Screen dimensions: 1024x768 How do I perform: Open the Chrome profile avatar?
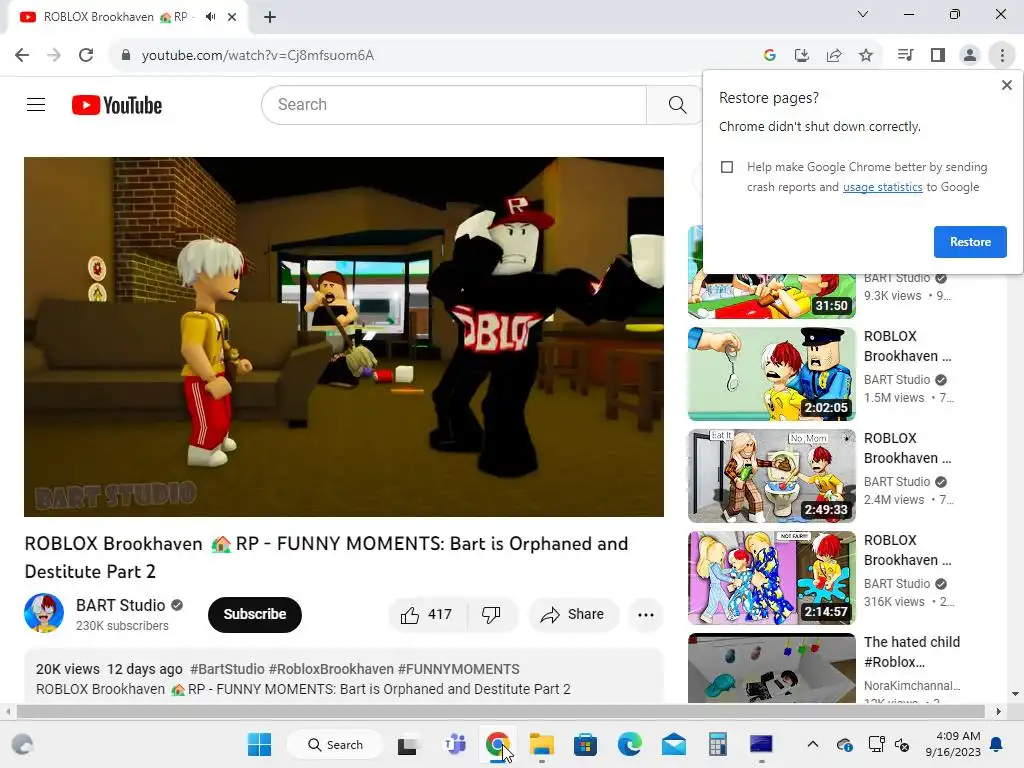tap(970, 55)
